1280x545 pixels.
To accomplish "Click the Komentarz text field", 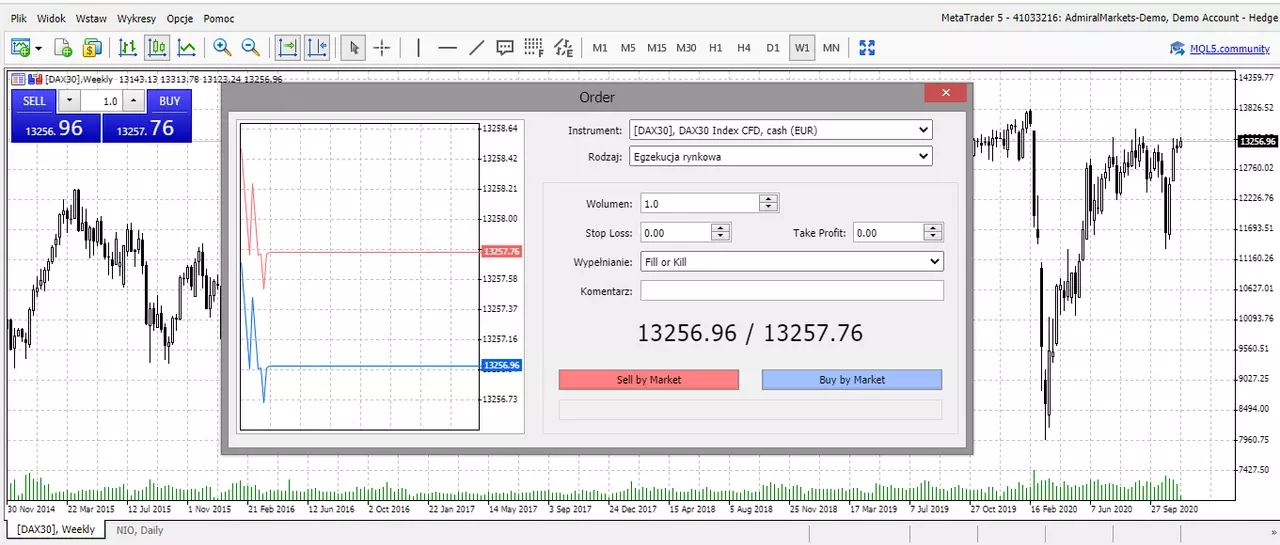I will tap(792, 291).
